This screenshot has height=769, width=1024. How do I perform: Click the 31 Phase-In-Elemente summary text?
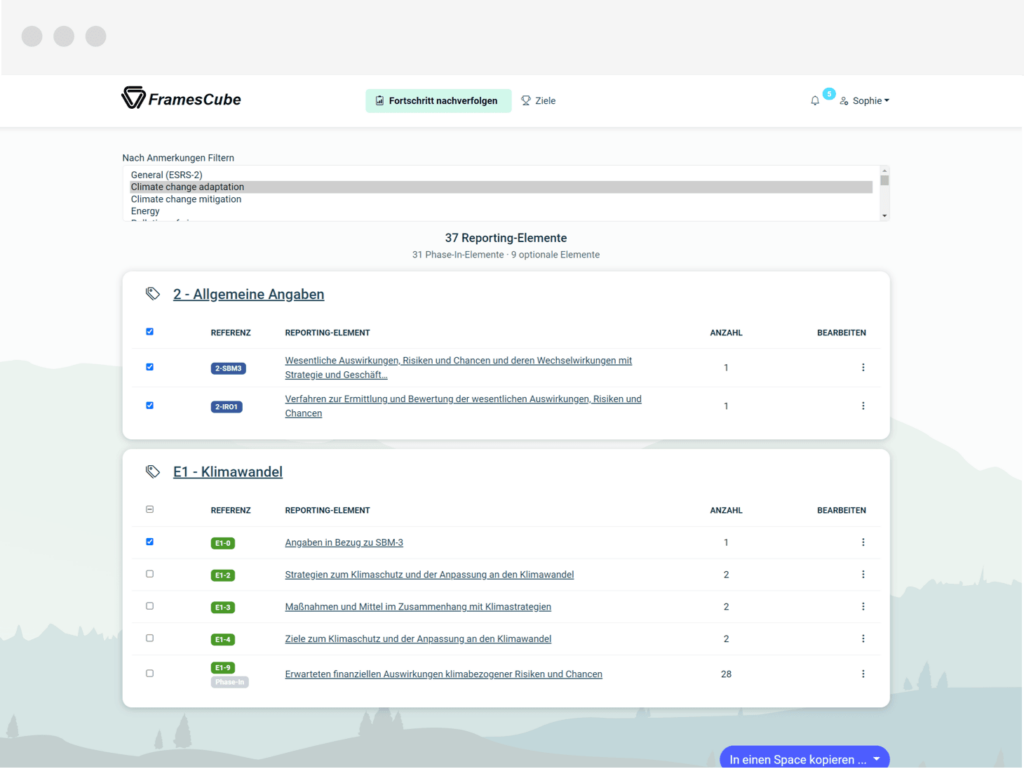pyautogui.click(x=458, y=255)
